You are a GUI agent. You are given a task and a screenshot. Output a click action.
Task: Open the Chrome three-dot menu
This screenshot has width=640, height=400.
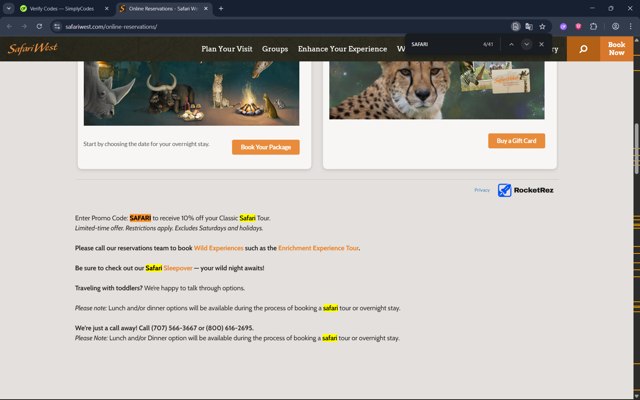pos(631,27)
